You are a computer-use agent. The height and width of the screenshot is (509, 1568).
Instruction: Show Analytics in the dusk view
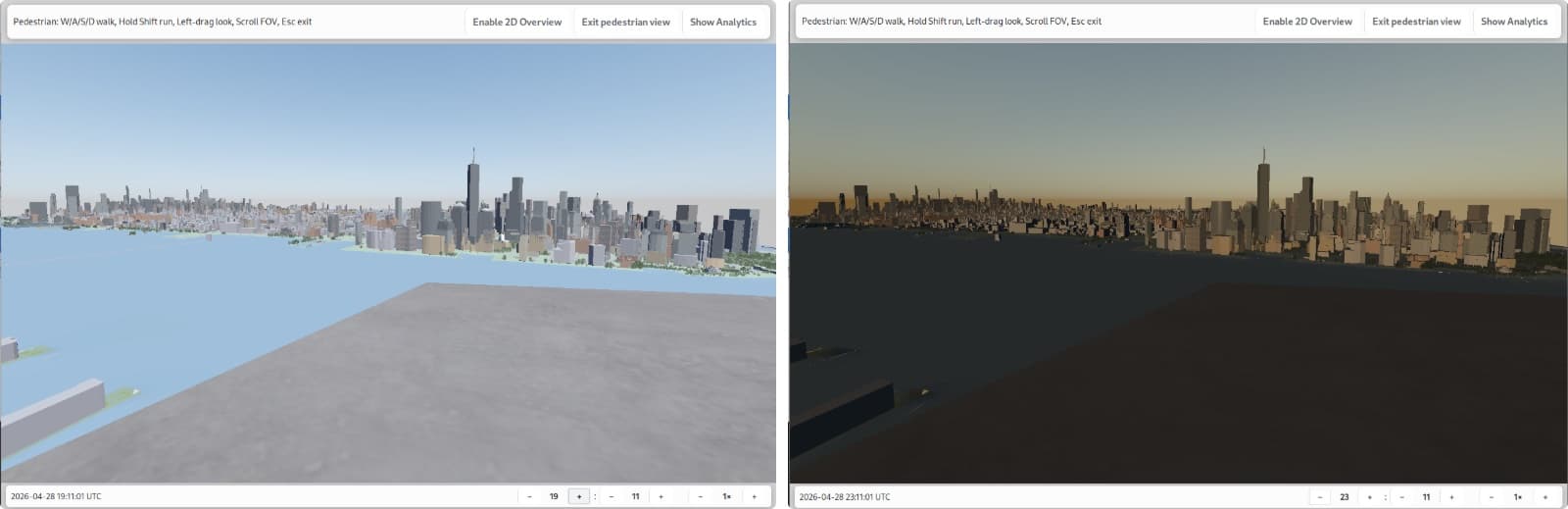(x=1513, y=22)
